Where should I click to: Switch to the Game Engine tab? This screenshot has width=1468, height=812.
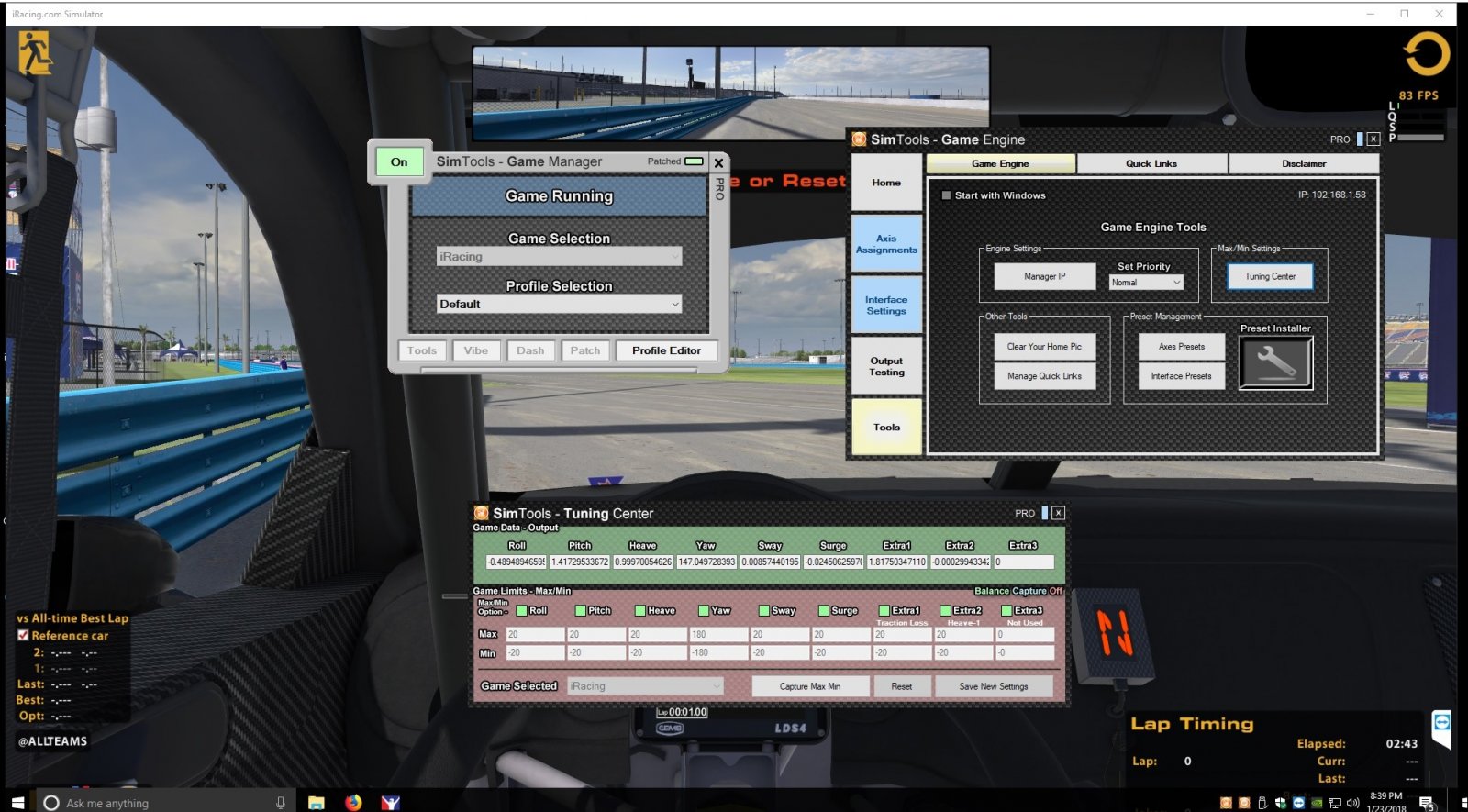click(x=1000, y=163)
